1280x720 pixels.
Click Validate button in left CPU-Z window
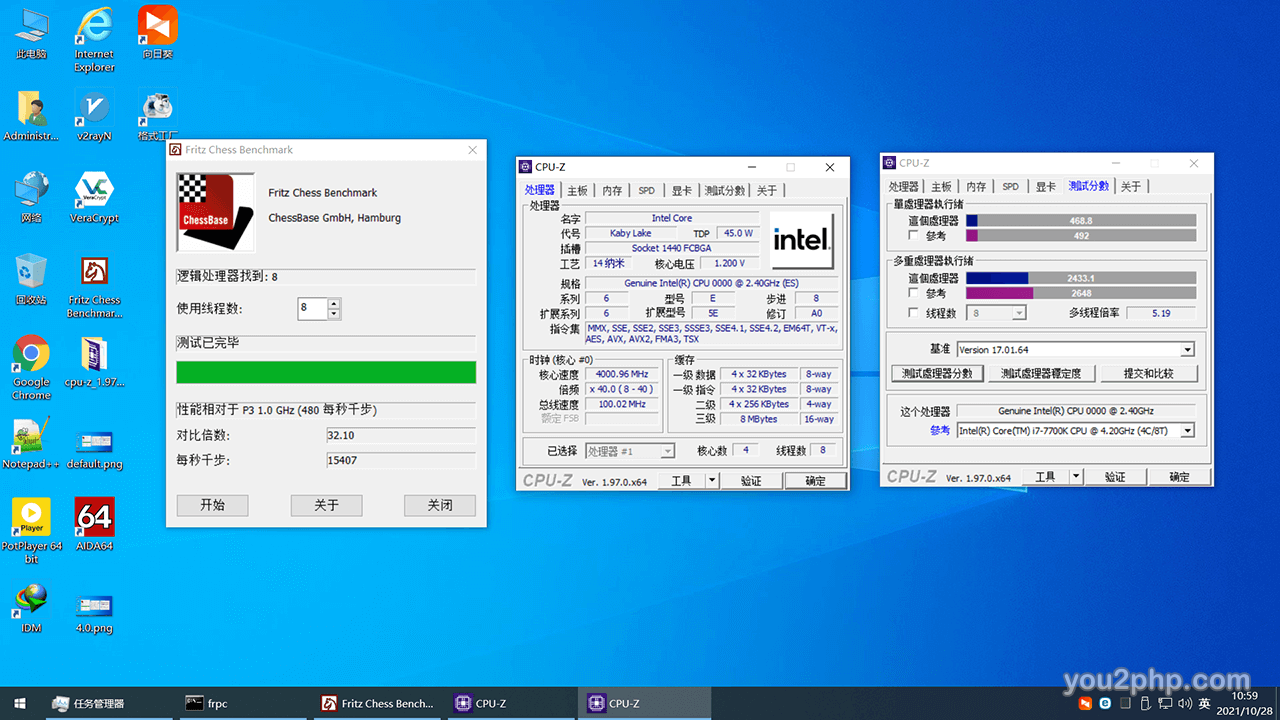[x=751, y=481]
